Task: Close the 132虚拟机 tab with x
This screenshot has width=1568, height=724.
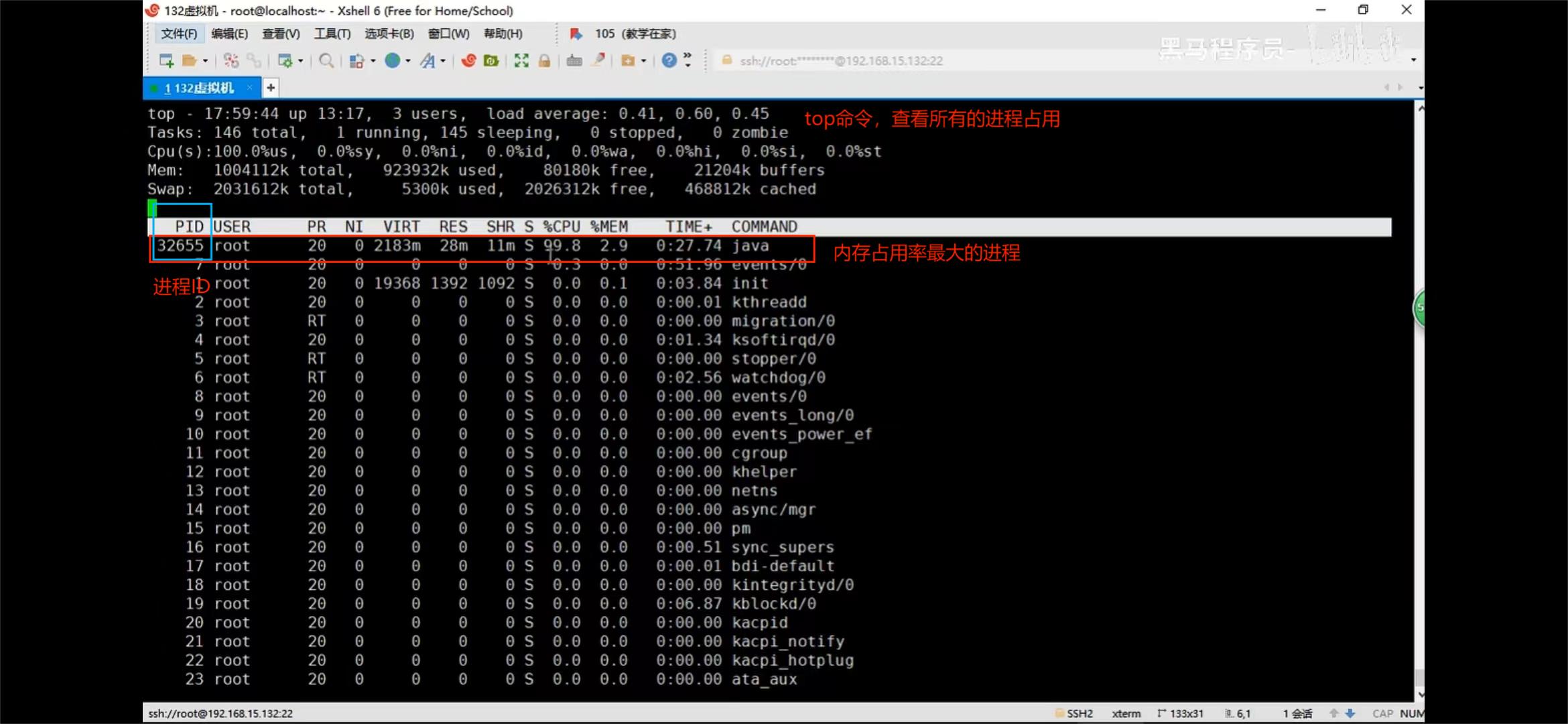Action: (x=250, y=88)
